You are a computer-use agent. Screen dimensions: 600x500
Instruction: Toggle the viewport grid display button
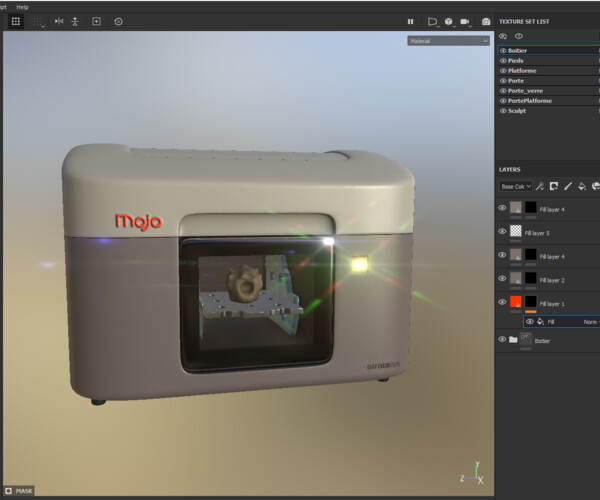click(x=16, y=21)
